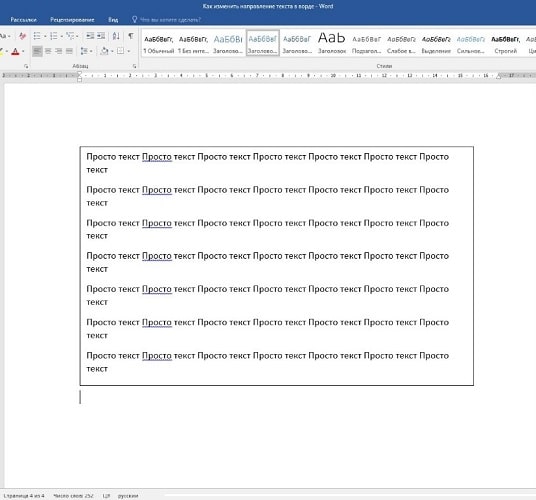536x500 pixels.
Task: Toggle show paragraph marks (¶)
Action: pos(131,36)
